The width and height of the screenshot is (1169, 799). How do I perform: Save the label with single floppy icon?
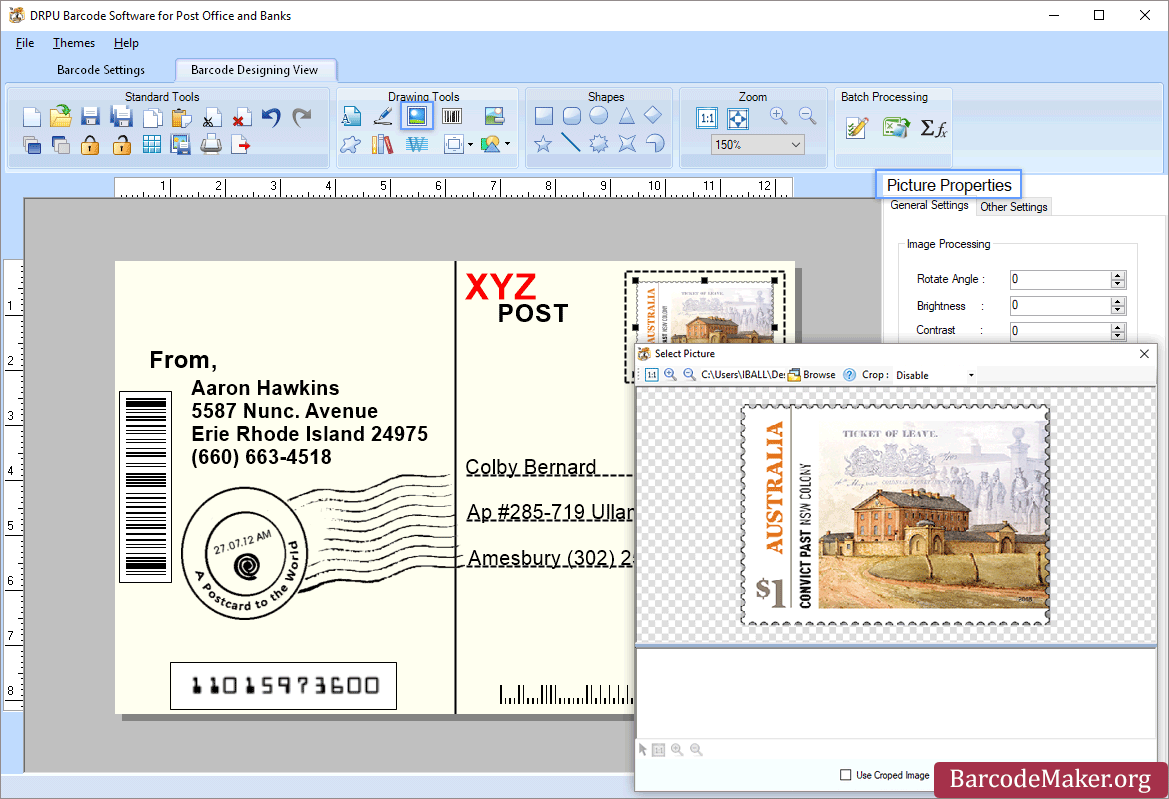(x=90, y=117)
